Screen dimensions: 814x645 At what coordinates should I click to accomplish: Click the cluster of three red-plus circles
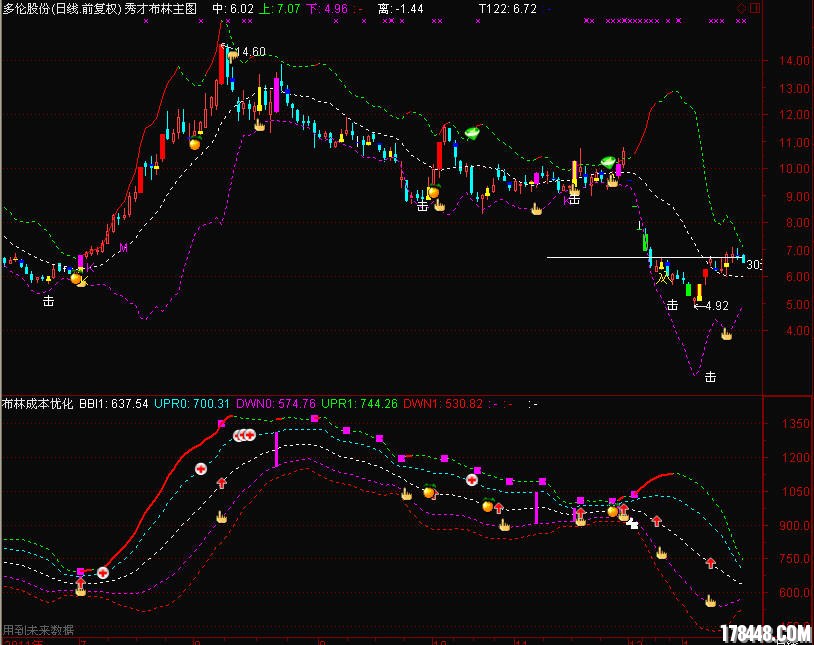tap(244, 435)
